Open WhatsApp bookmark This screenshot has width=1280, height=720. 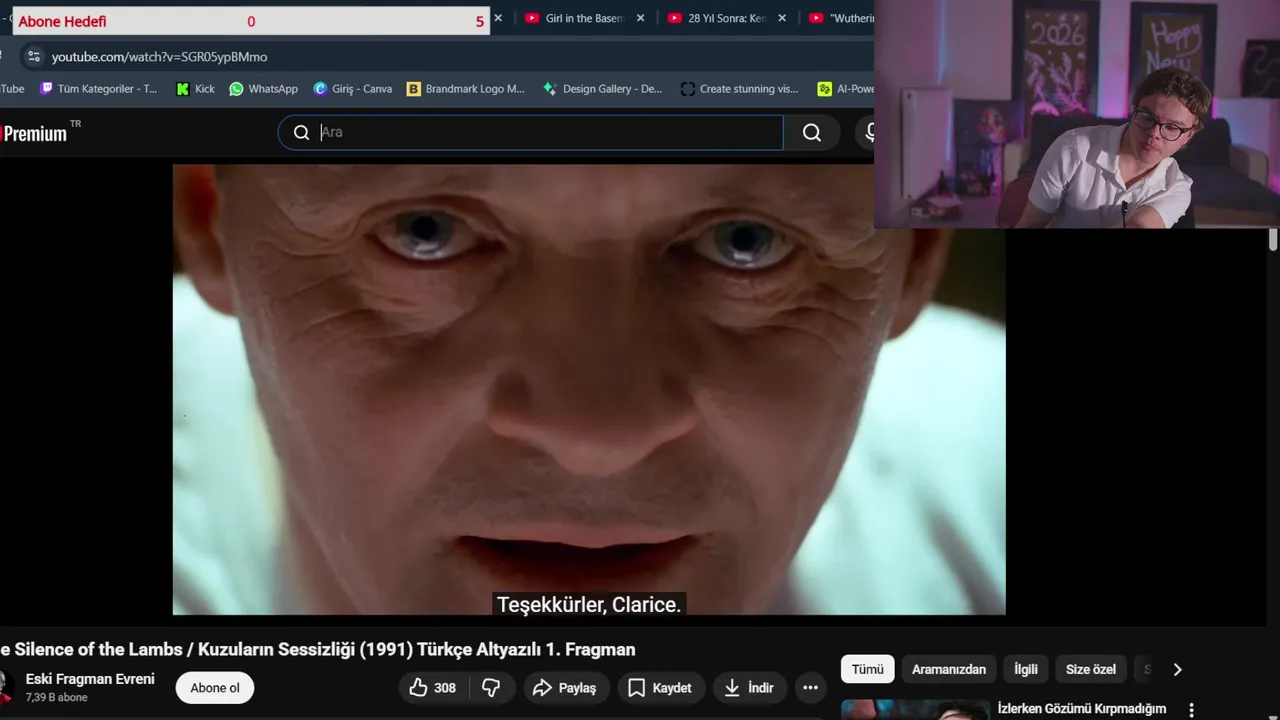click(x=264, y=89)
